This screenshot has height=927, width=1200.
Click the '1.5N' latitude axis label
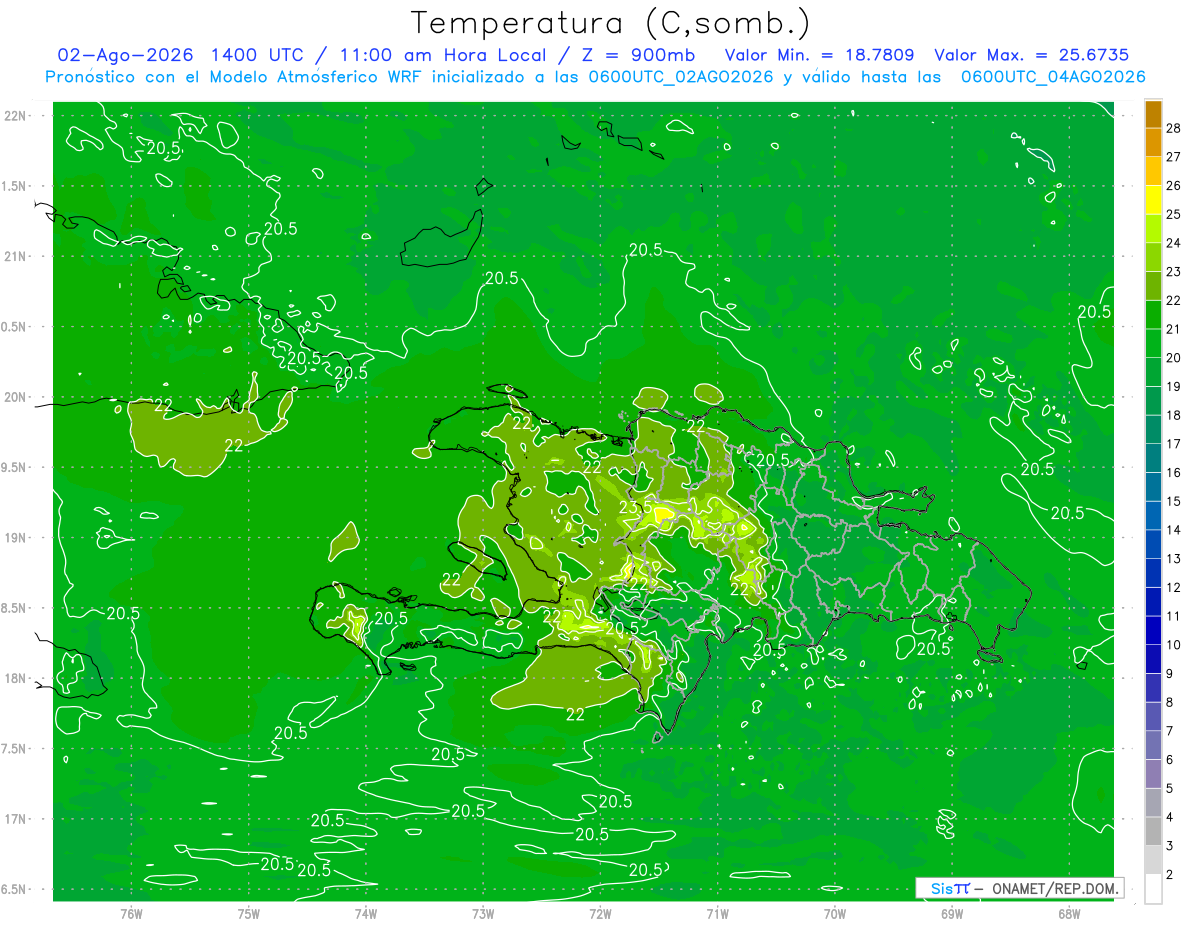pyautogui.click(x=14, y=186)
